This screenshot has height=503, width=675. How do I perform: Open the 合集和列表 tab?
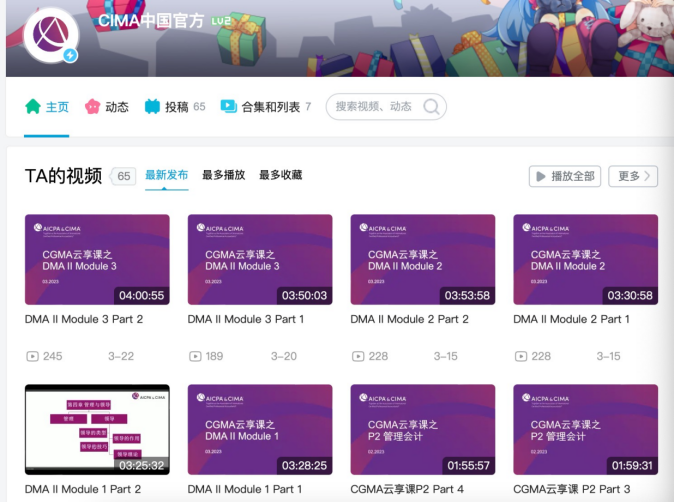270,107
